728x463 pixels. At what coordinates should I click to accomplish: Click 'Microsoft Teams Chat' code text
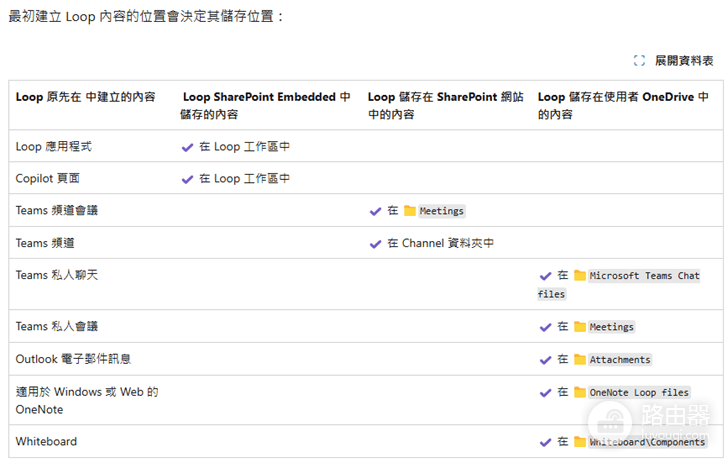(644, 276)
